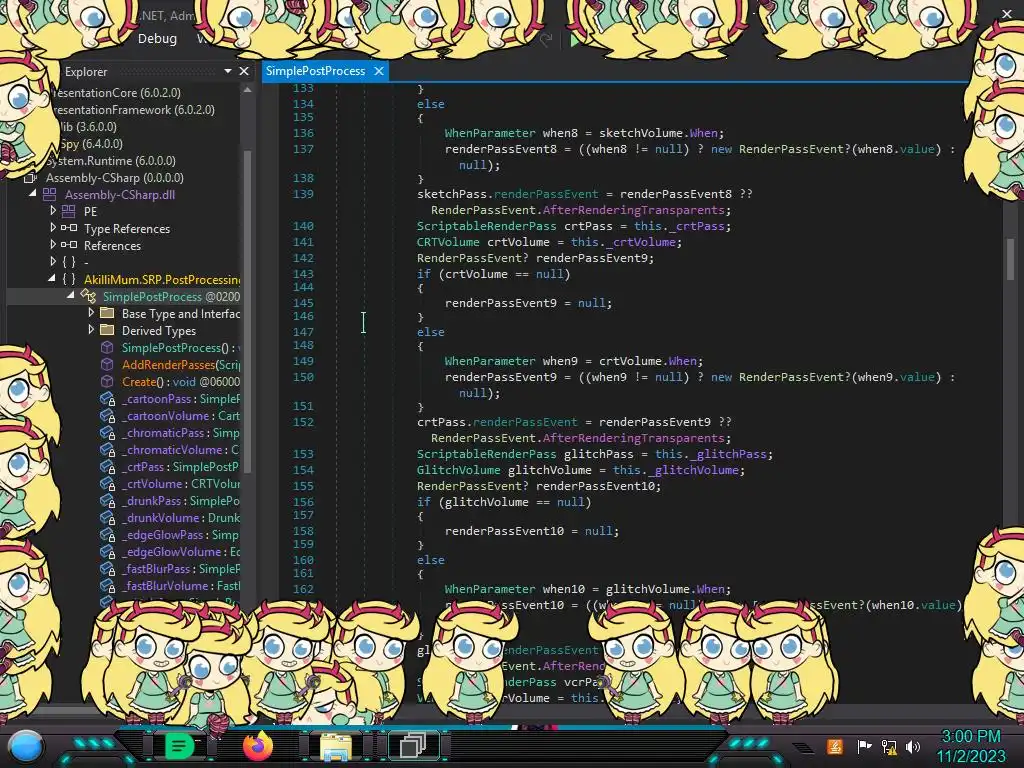
Task: Open the Explorer panel options dropdown
Action: pos(228,71)
